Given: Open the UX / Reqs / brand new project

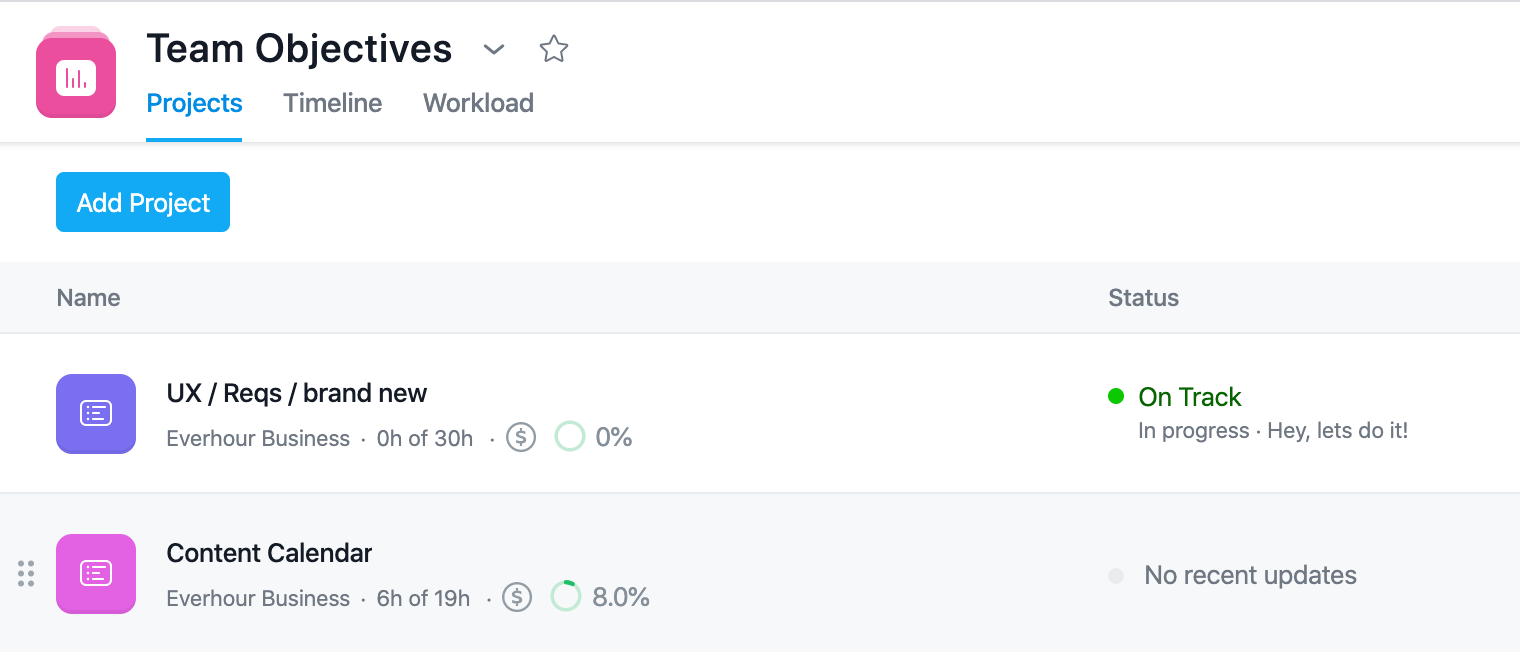Looking at the screenshot, I should pyautogui.click(x=297, y=393).
